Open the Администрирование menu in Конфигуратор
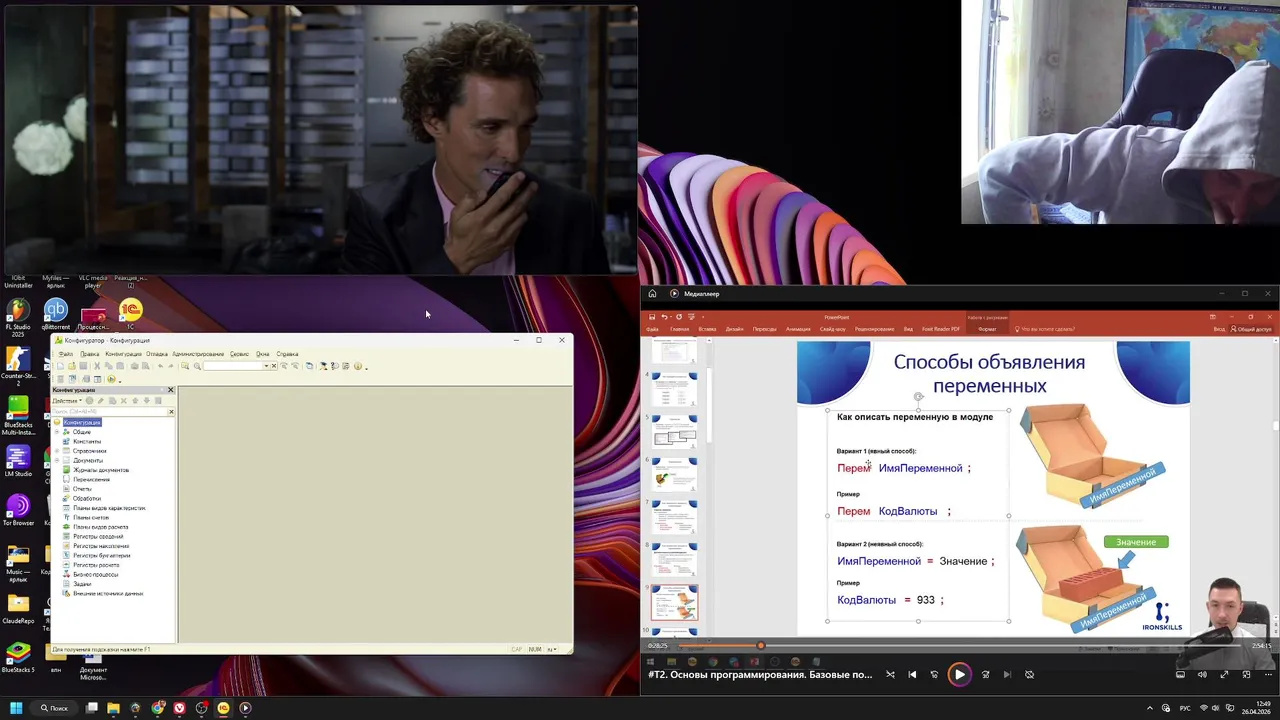 pyautogui.click(x=198, y=354)
